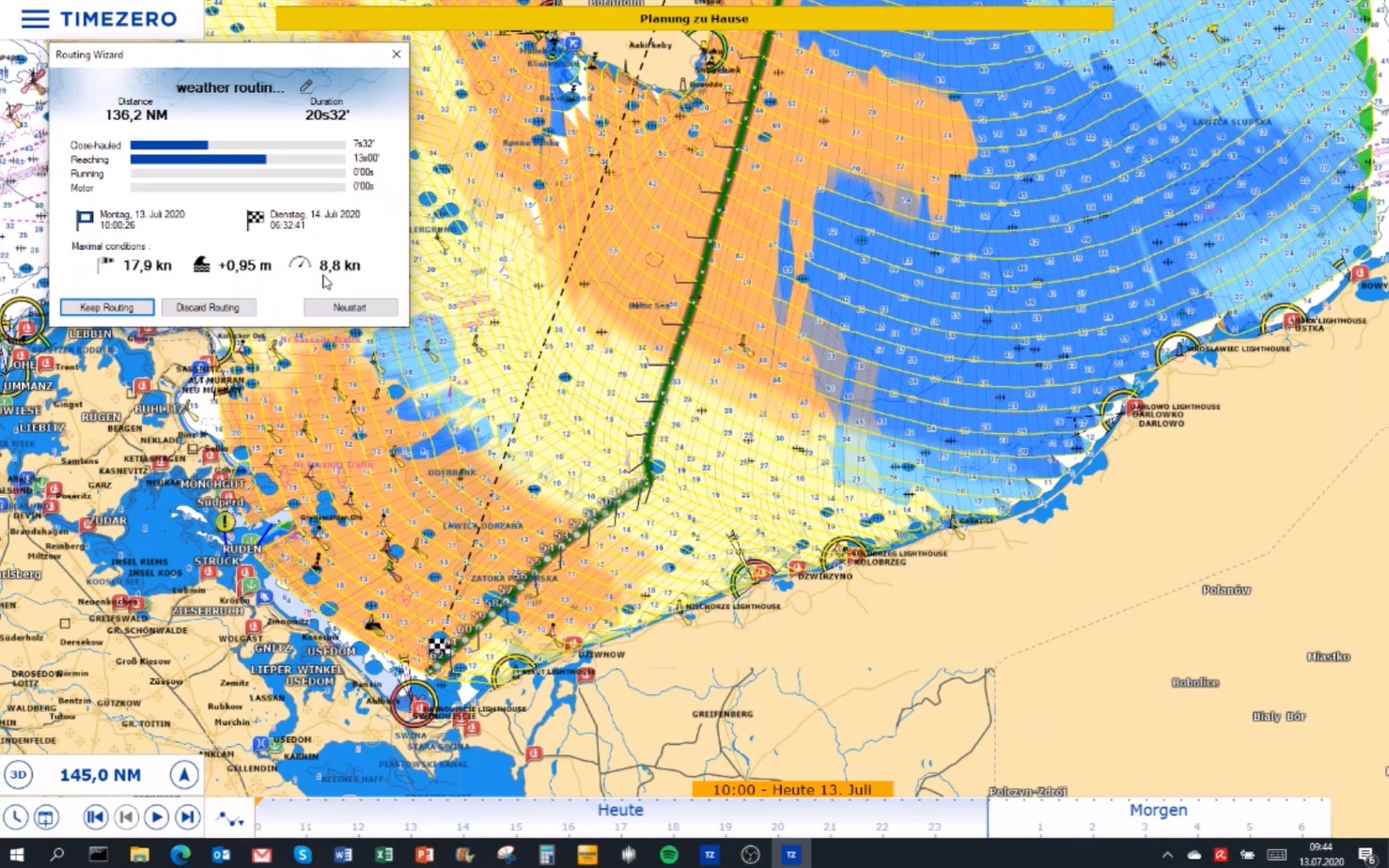The image size is (1389, 868).
Task: Play the weather animation
Action: tap(157, 817)
